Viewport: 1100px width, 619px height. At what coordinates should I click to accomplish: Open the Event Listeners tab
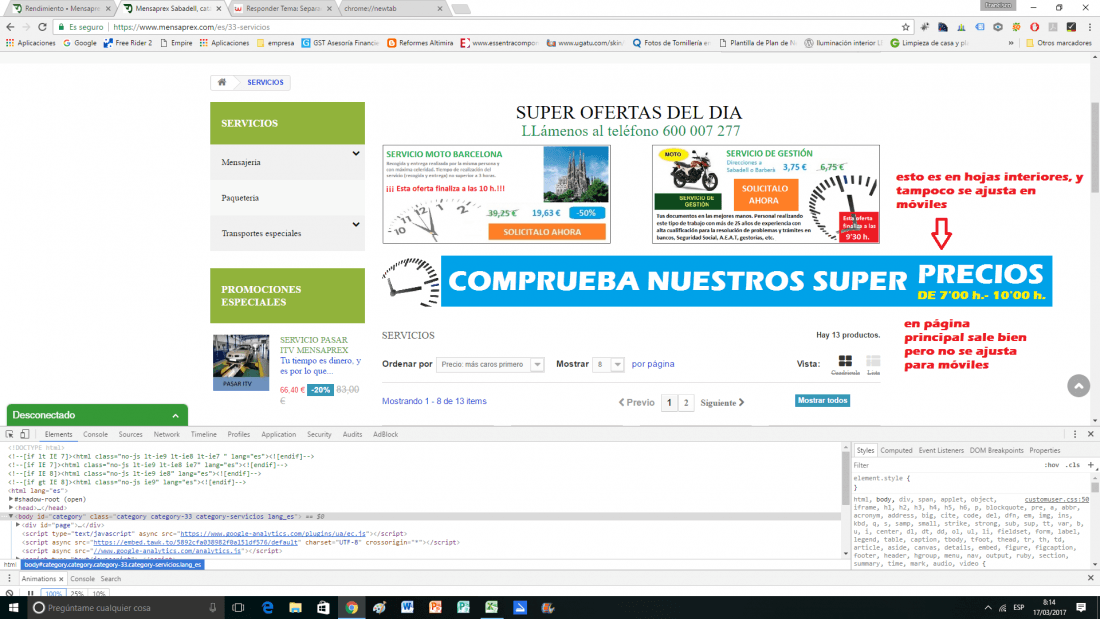[941, 451]
